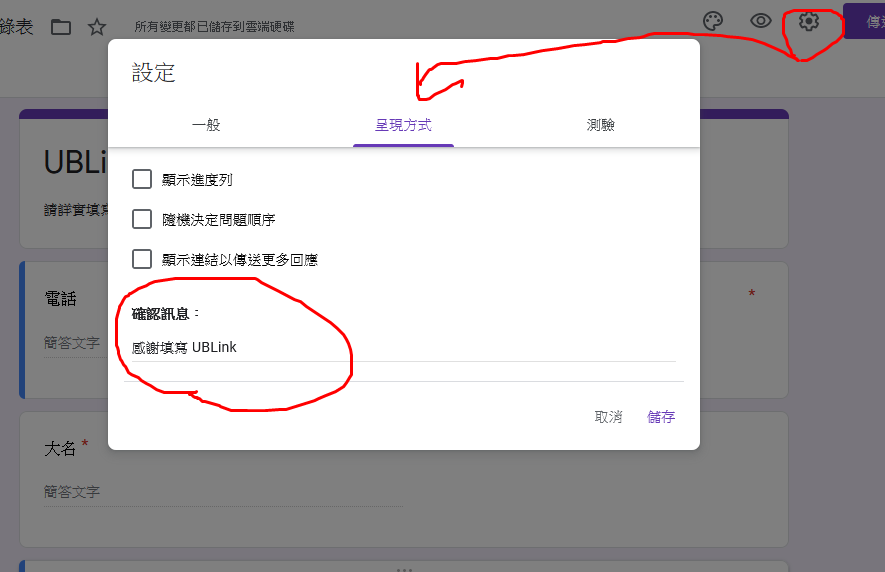Enable 顯示進度列 checkbox
Viewport: 885px width, 572px height.
point(142,179)
